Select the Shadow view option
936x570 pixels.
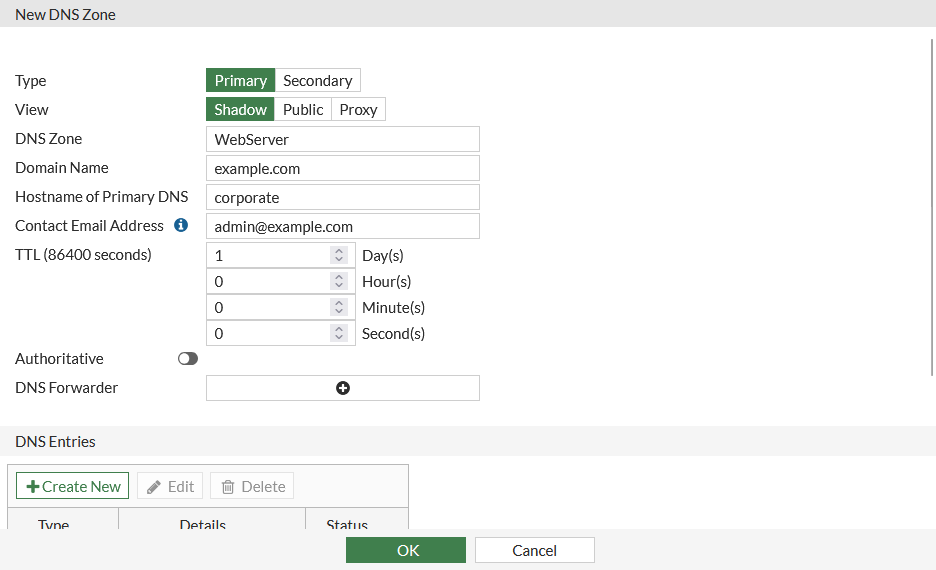pyautogui.click(x=241, y=110)
